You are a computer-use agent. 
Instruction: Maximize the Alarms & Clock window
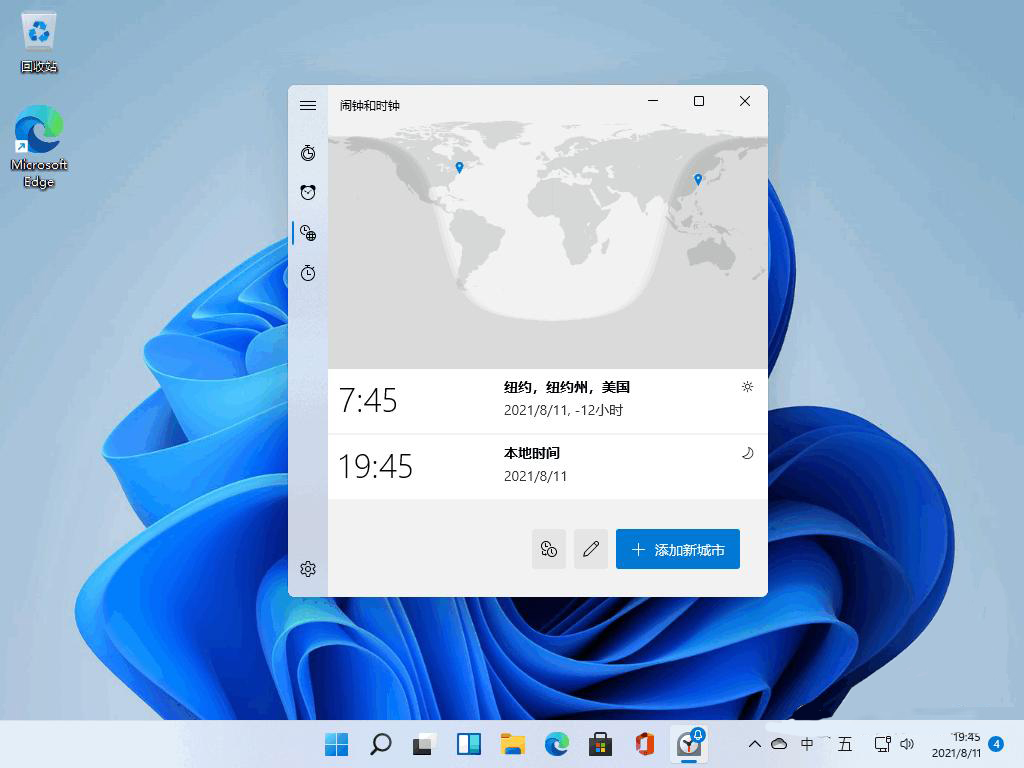point(698,101)
